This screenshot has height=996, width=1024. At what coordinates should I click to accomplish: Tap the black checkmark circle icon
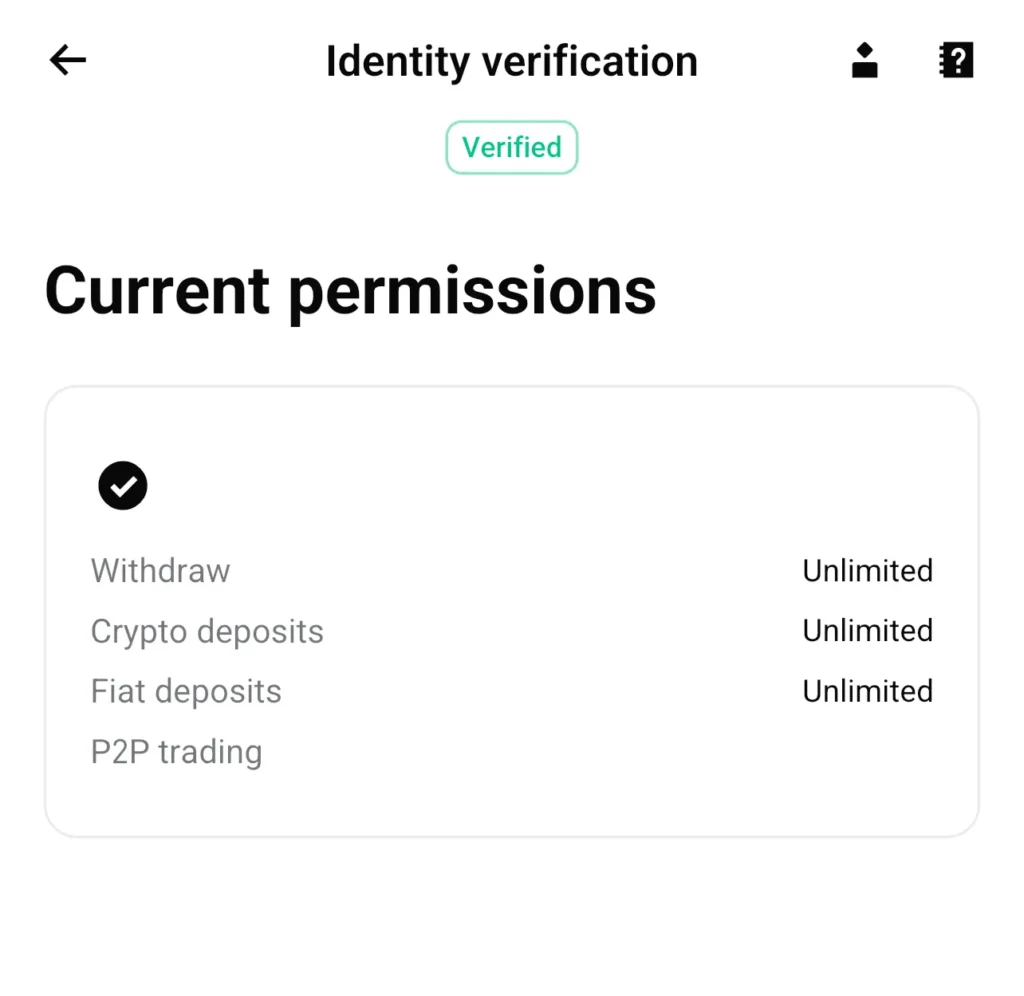[x=123, y=486]
